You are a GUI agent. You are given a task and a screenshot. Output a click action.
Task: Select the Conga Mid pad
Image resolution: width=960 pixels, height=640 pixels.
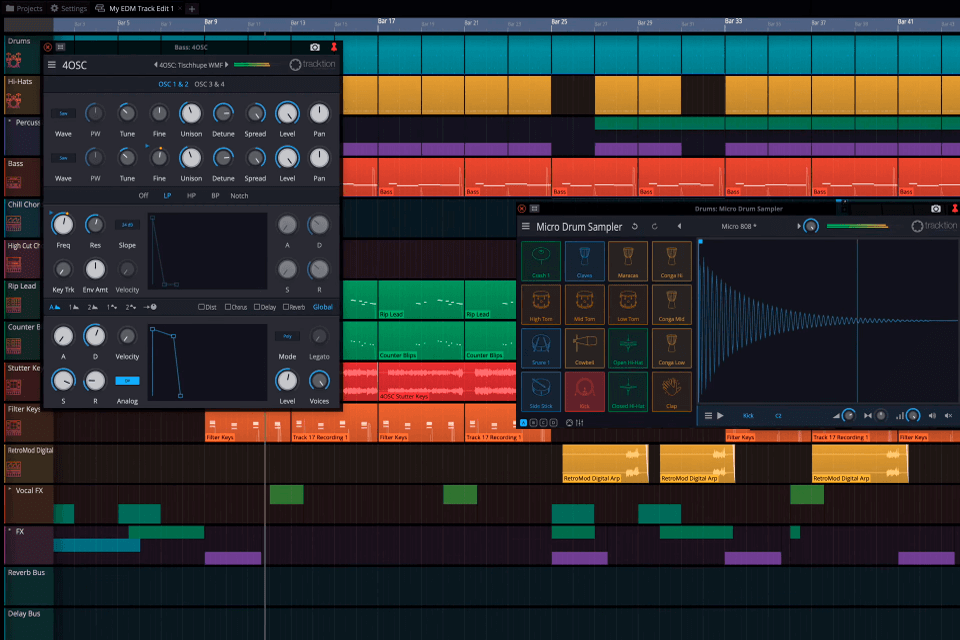(672, 304)
